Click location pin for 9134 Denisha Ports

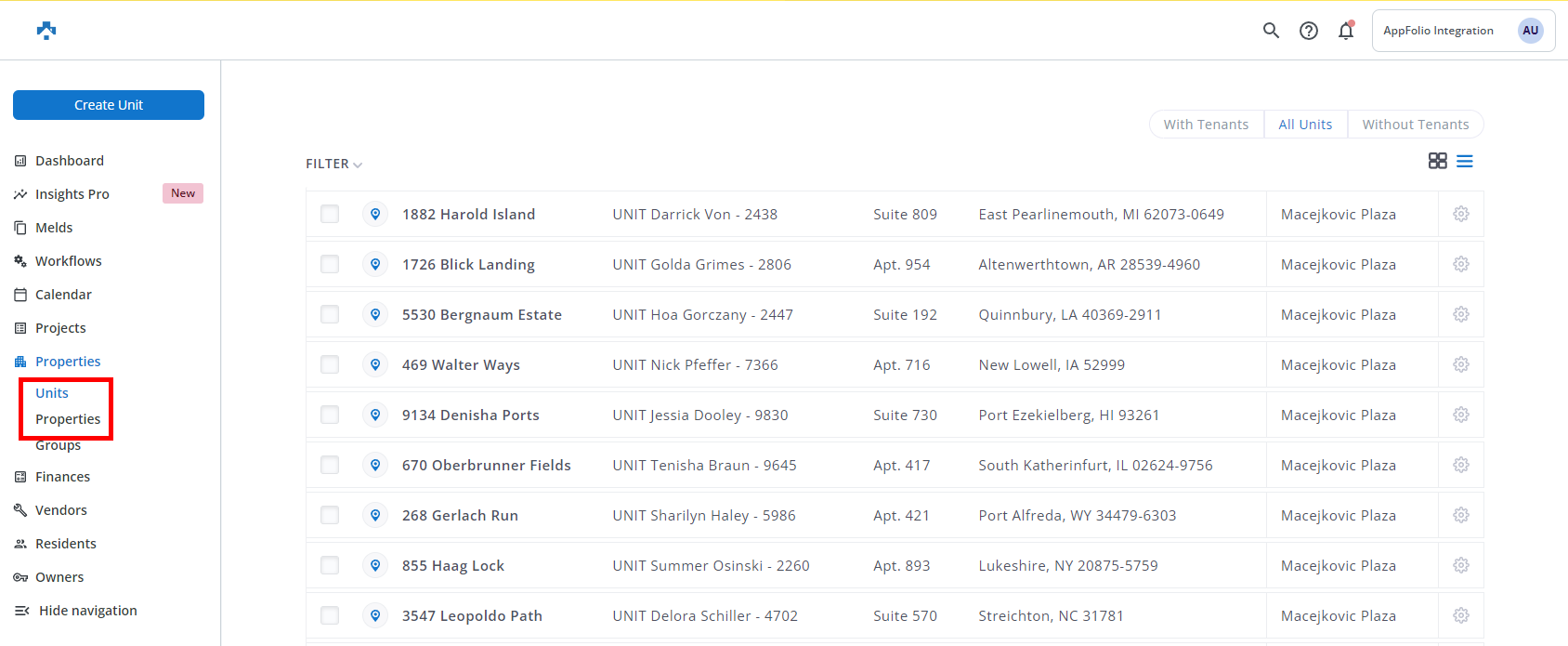pyautogui.click(x=375, y=415)
